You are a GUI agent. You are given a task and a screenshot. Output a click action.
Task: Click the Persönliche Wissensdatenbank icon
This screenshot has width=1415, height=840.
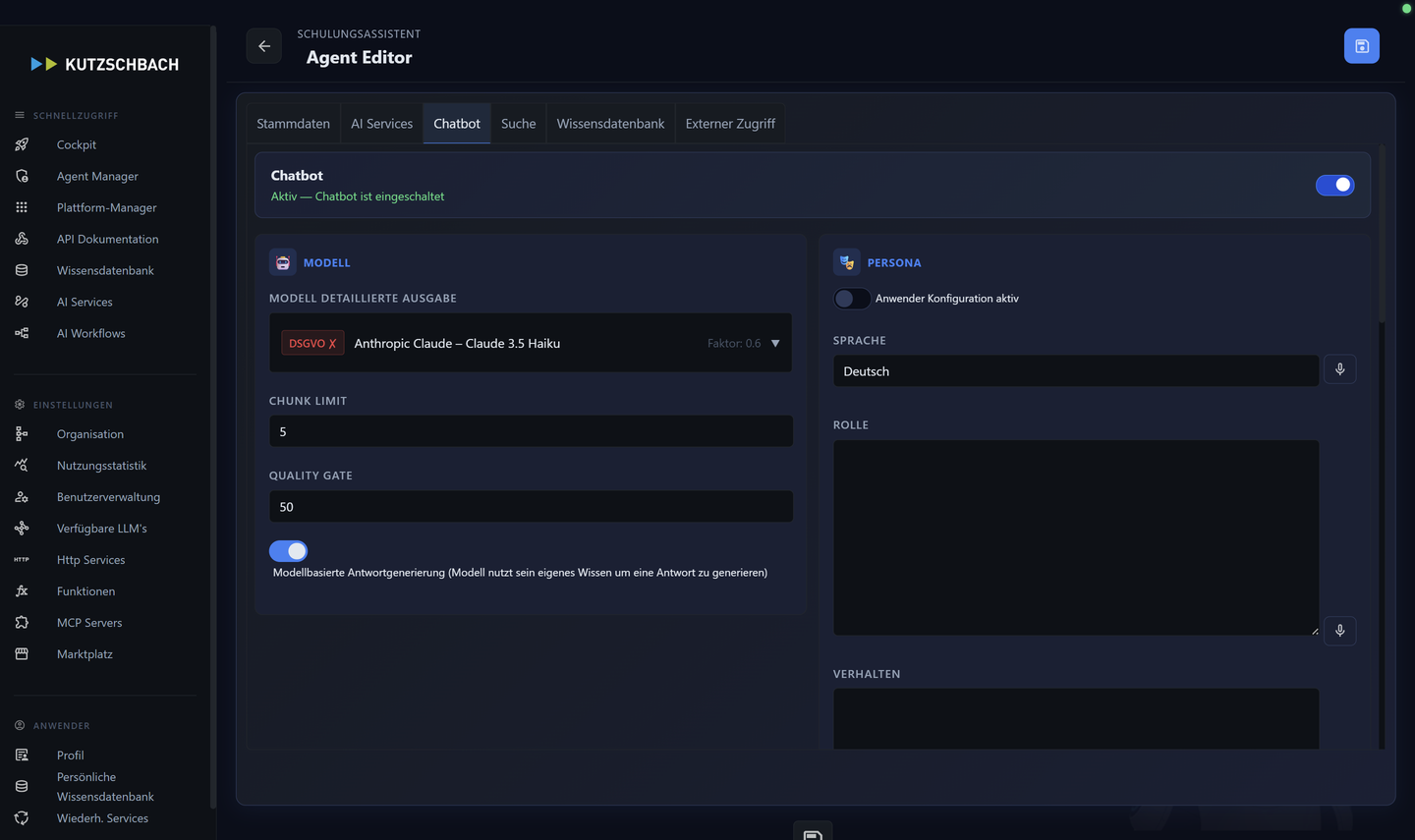tap(22, 786)
